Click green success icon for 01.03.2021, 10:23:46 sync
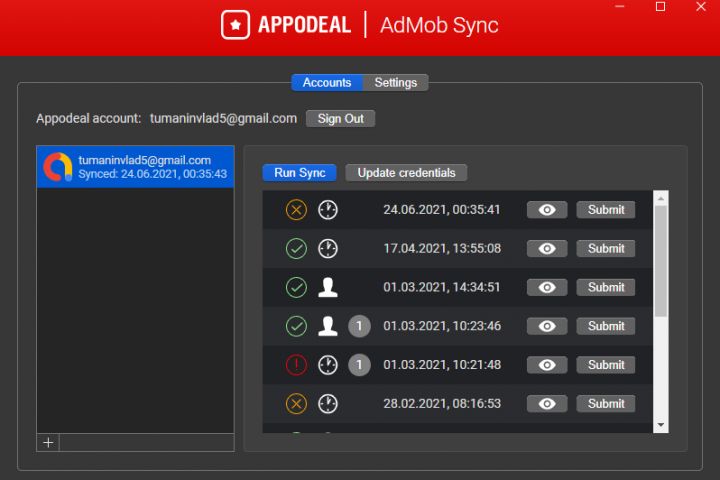720x480 pixels. (x=296, y=326)
